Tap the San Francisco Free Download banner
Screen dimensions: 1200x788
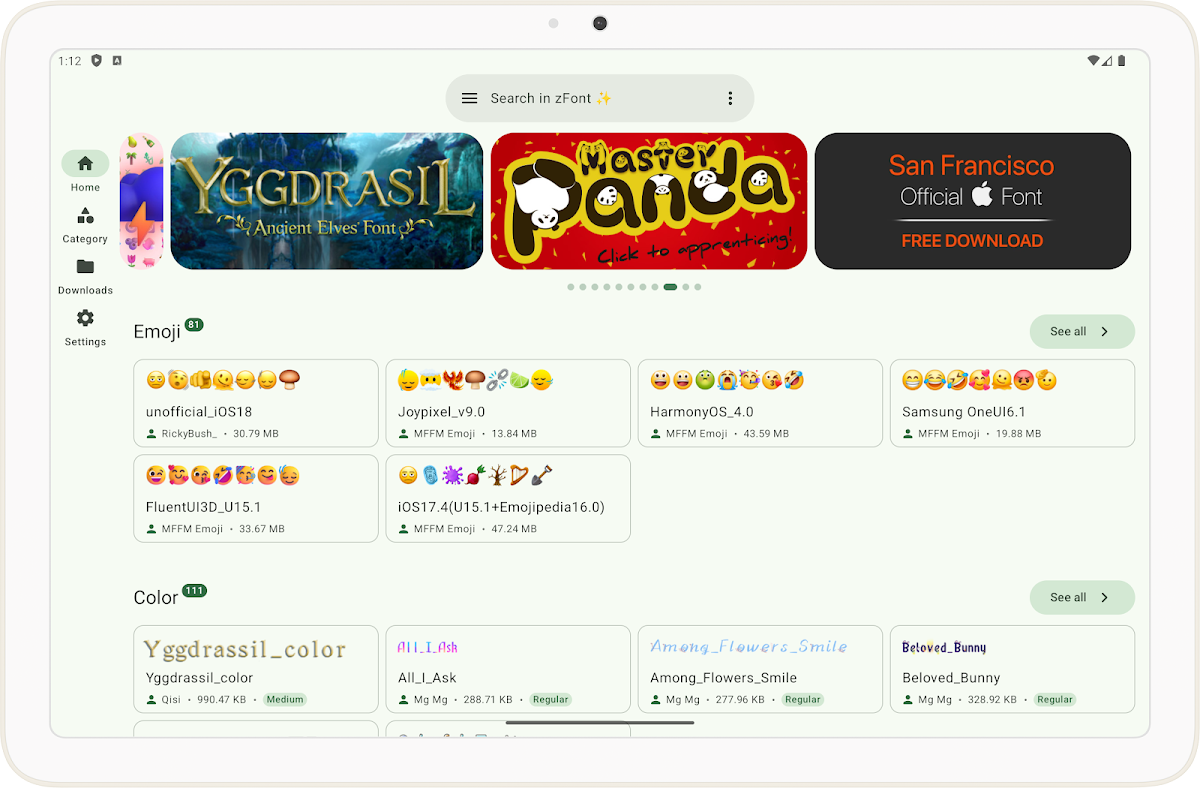[972, 201]
